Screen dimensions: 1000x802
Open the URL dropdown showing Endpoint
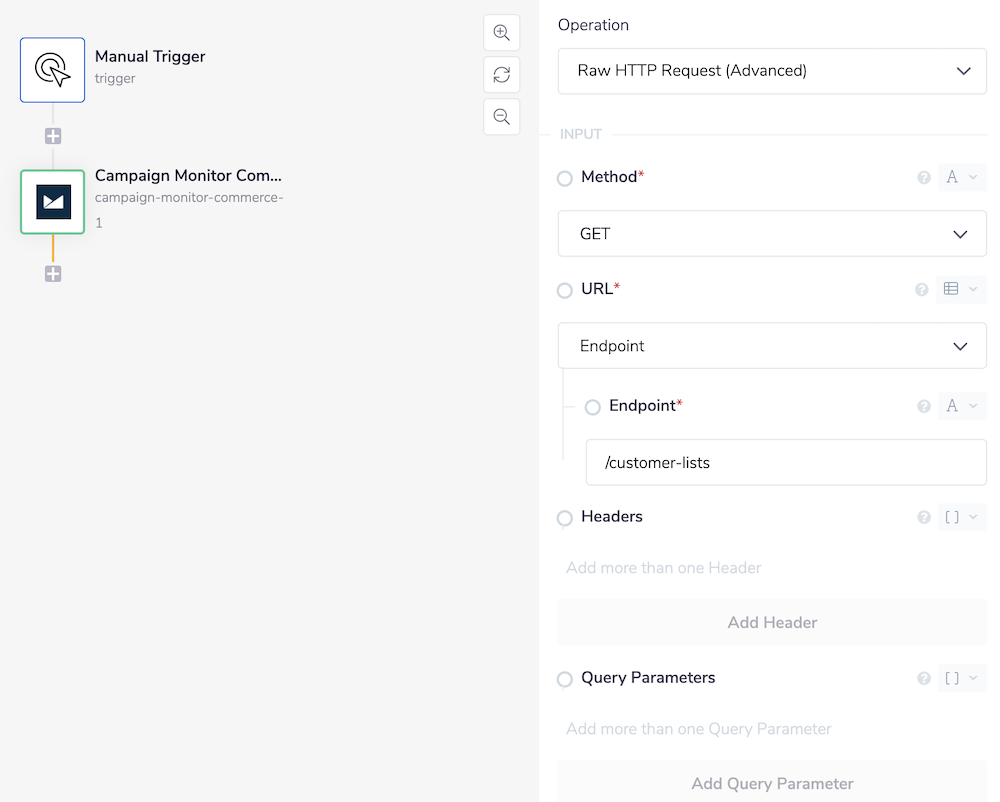click(x=772, y=344)
